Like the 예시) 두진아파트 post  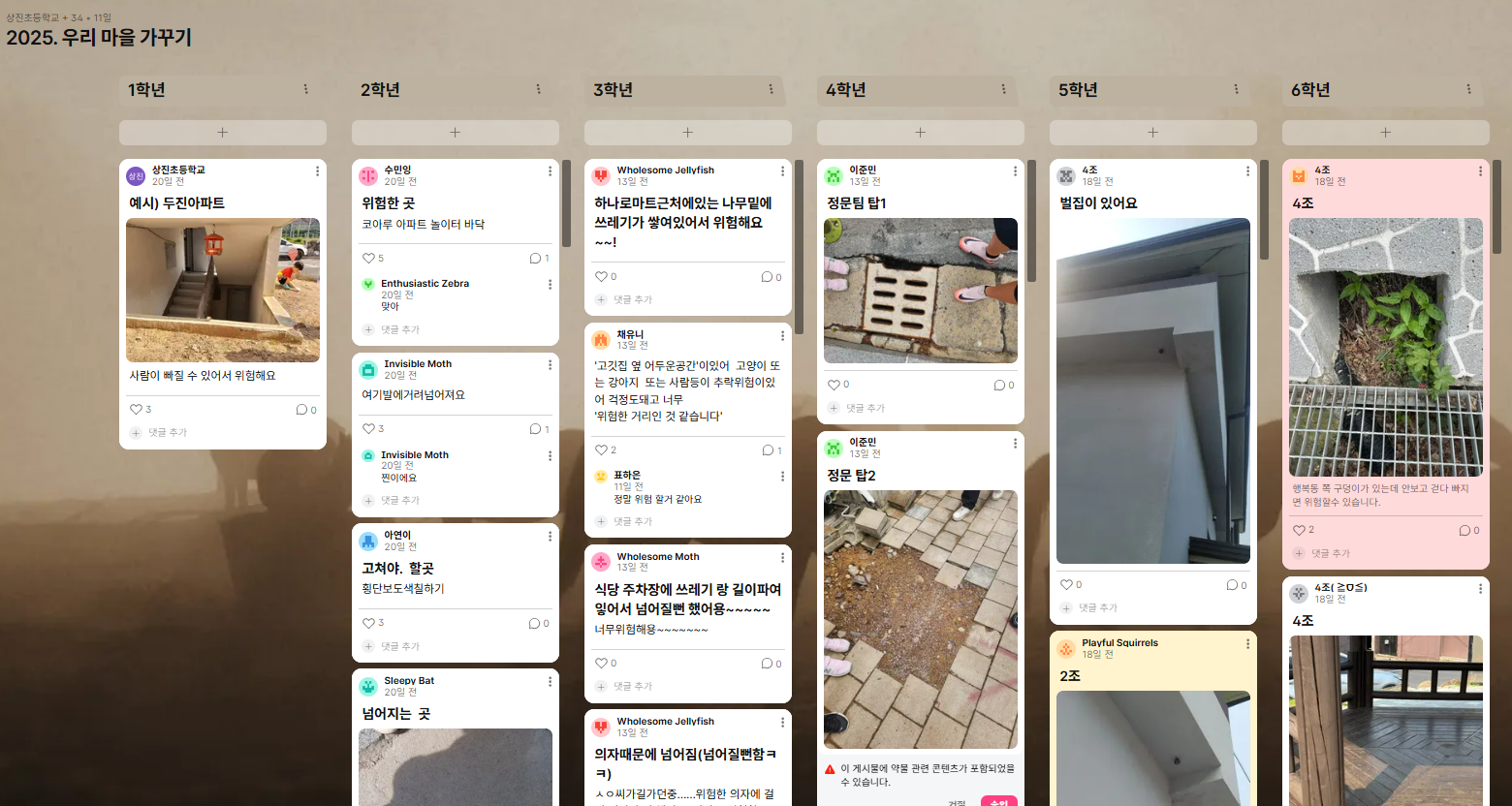137,410
